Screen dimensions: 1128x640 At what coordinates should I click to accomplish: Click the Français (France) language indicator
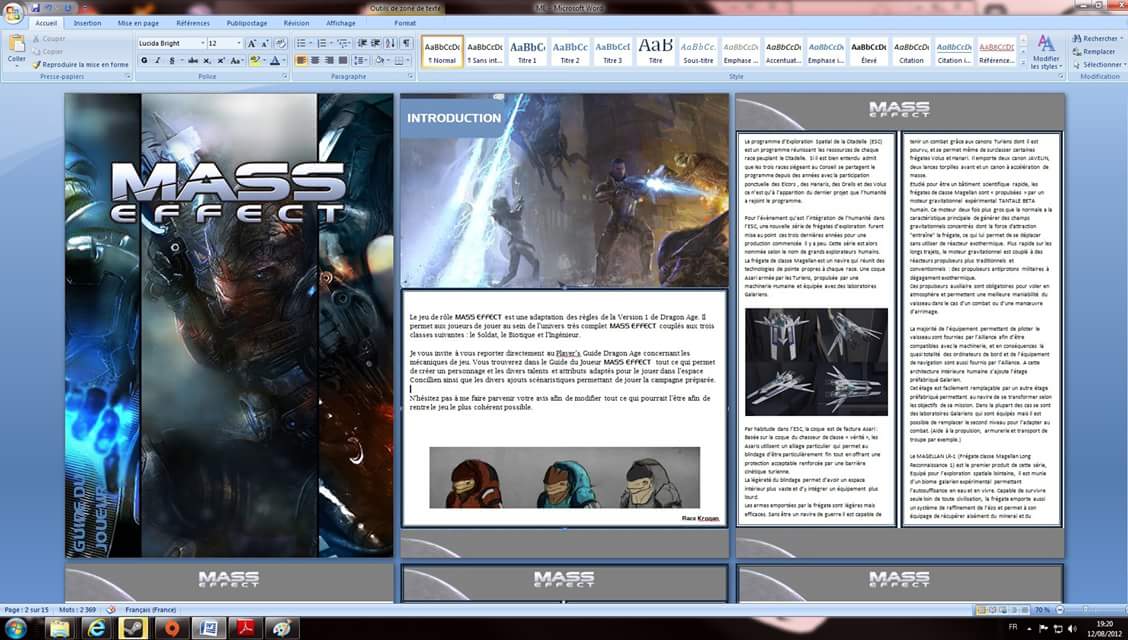150,610
